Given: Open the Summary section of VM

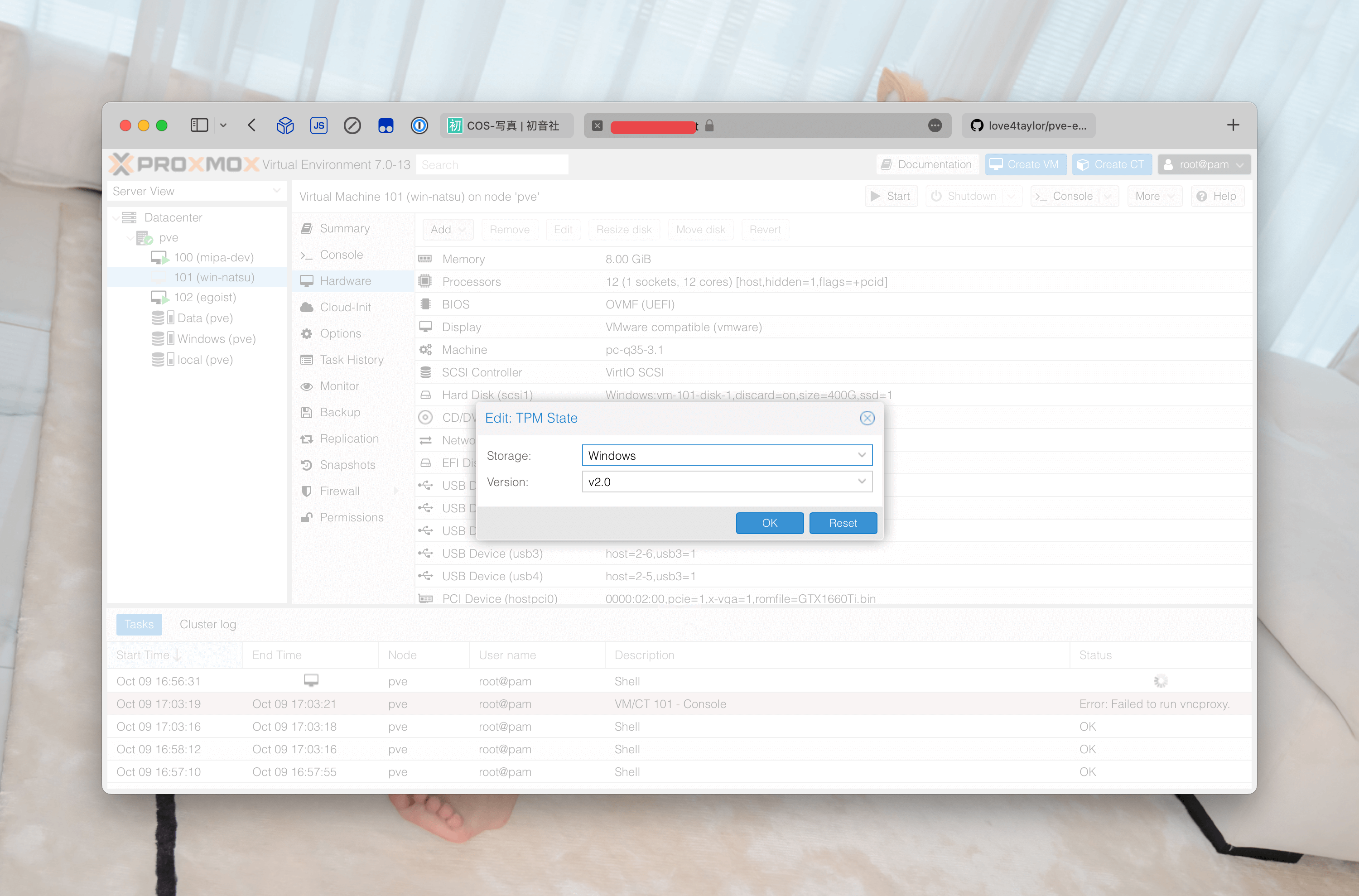Looking at the screenshot, I should (x=345, y=229).
